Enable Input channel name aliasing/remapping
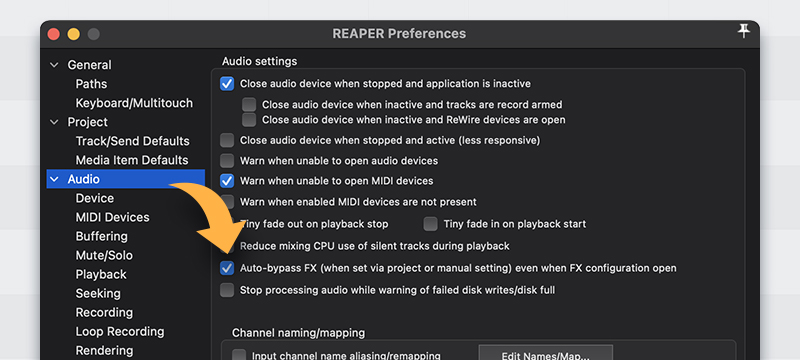The image size is (800, 360). [239, 355]
